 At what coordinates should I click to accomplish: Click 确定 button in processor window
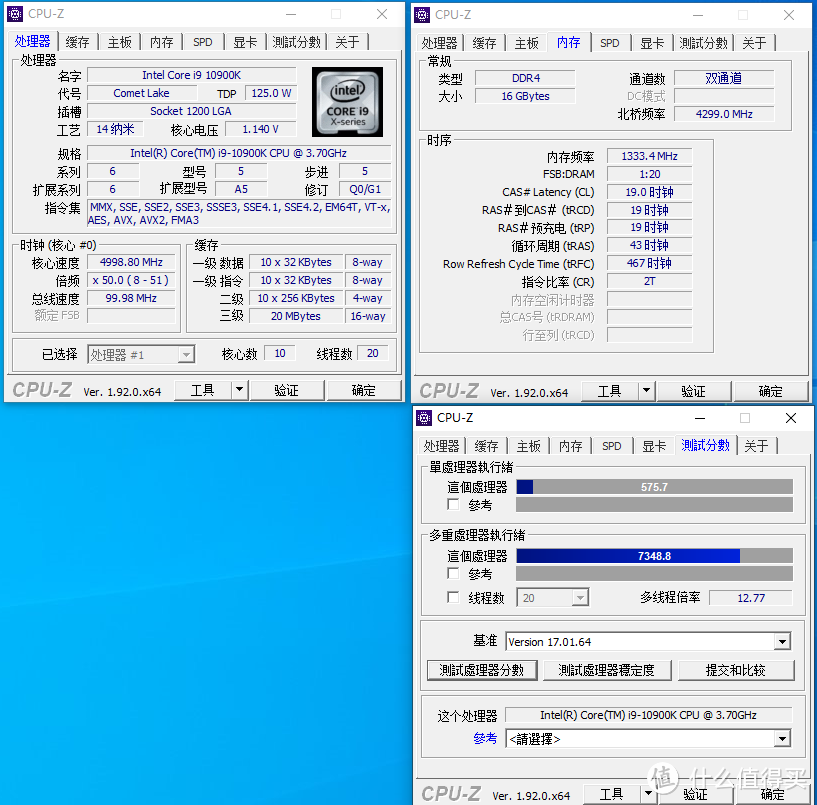[x=364, y=390]
